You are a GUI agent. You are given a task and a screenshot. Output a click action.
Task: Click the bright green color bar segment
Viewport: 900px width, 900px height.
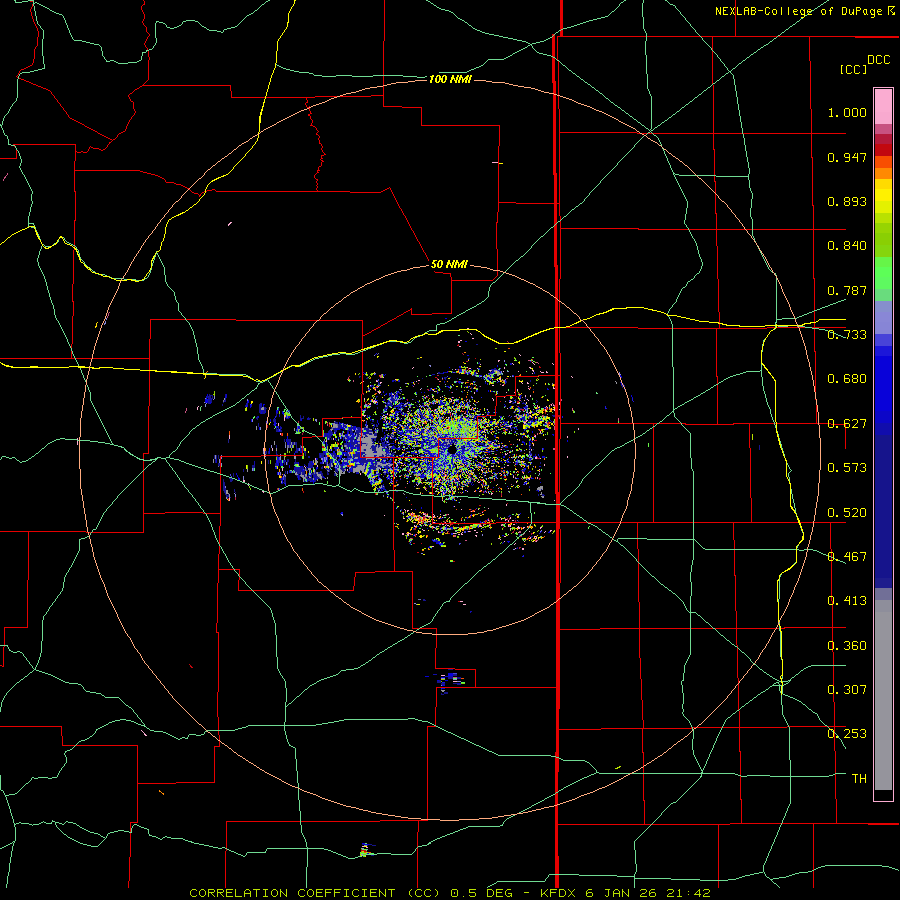point(883,273)
